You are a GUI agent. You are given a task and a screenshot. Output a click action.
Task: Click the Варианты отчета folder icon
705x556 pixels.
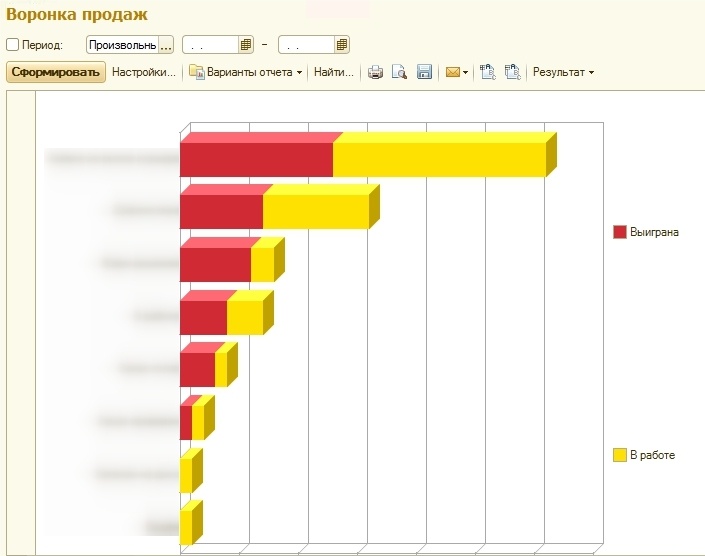[196, 72]
